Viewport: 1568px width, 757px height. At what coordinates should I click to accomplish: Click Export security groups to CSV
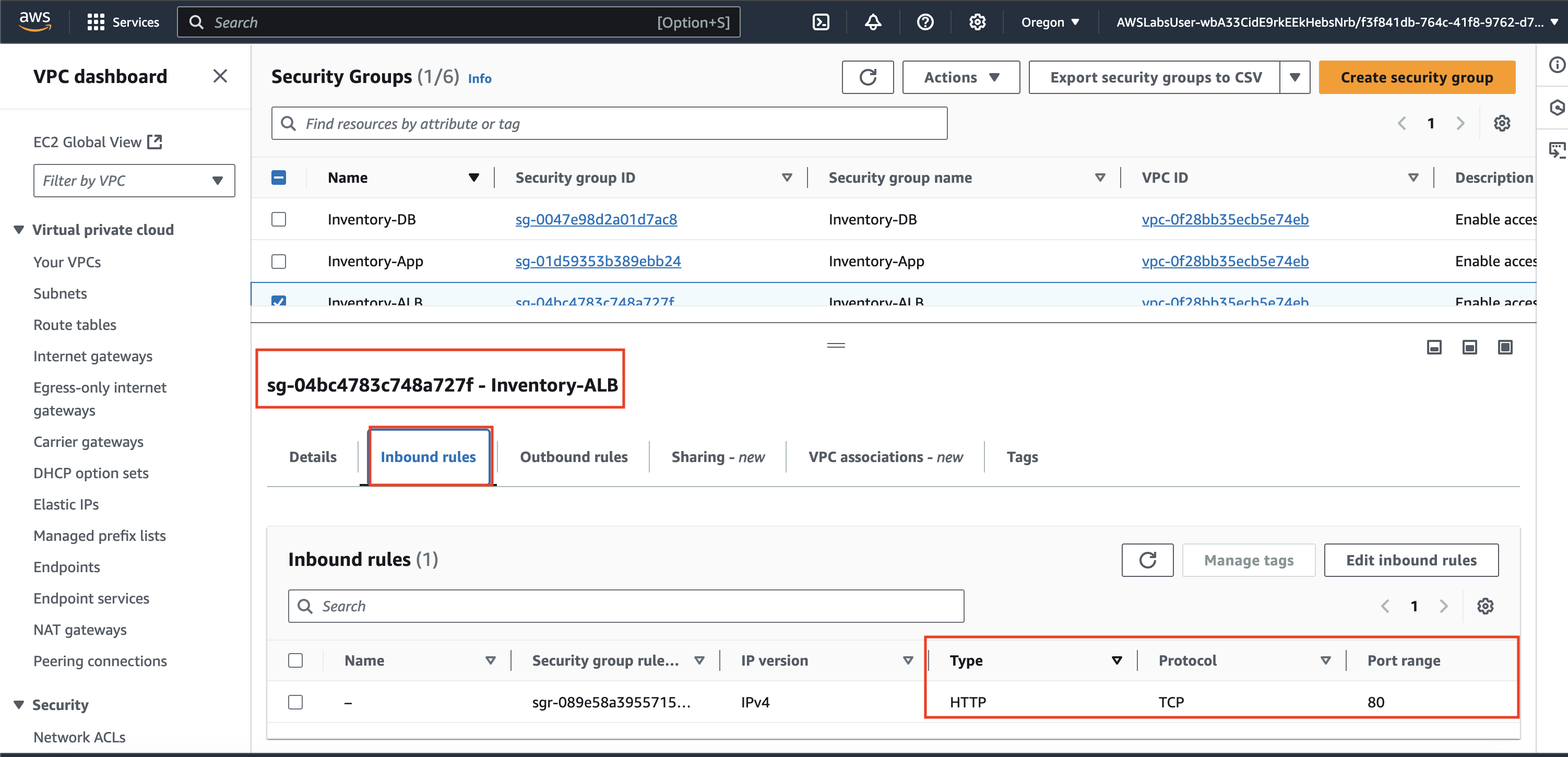[x=1154, y=77]
